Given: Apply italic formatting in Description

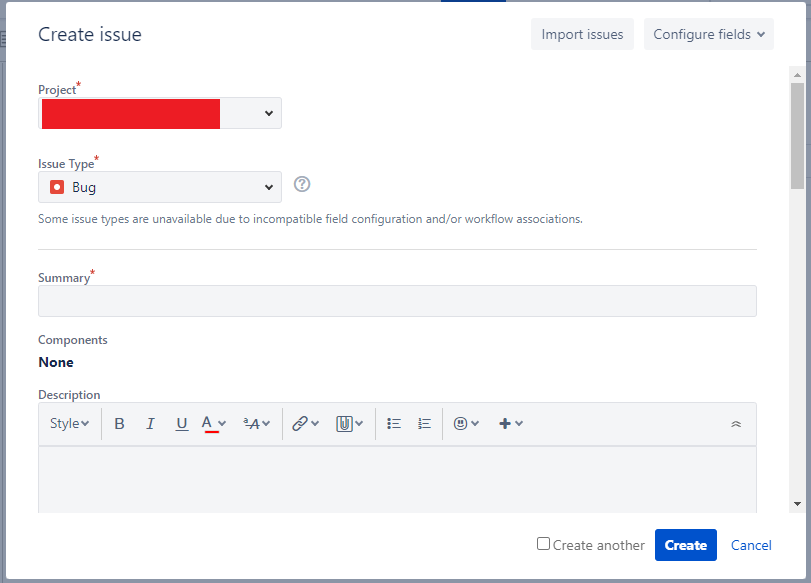Looking at the screenshot, I should click(150, 423).
